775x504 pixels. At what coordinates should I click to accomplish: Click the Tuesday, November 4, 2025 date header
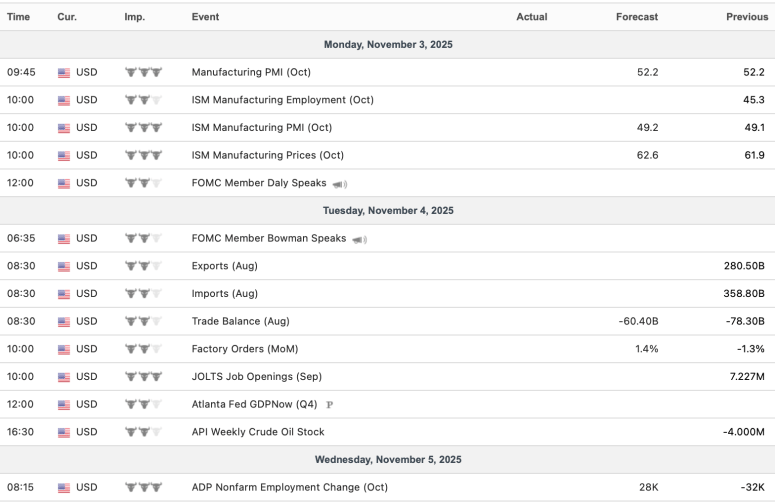[x=387, y=211]
